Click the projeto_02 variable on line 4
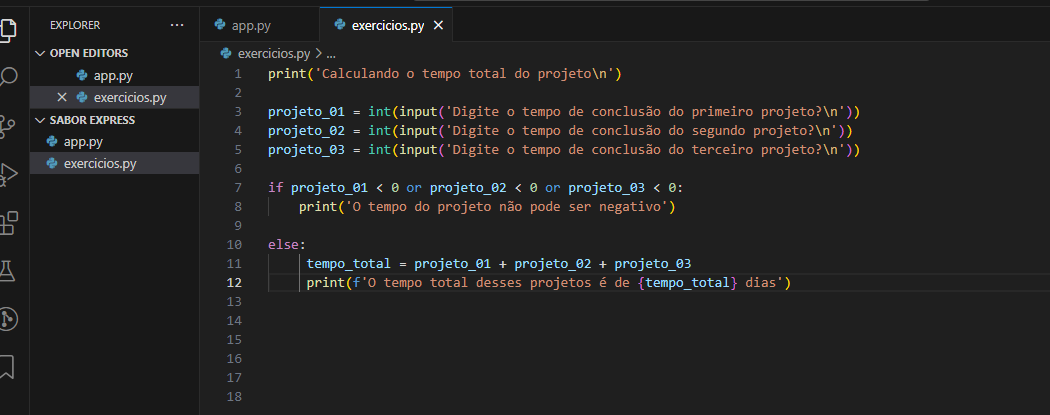 coord(306,131)
